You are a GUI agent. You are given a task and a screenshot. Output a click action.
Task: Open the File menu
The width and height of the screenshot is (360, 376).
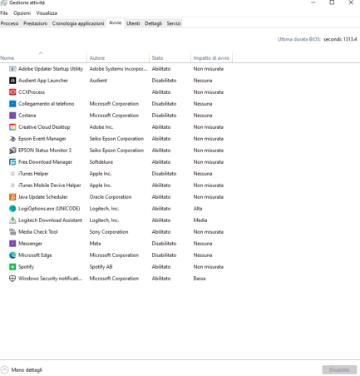[4, 13]
